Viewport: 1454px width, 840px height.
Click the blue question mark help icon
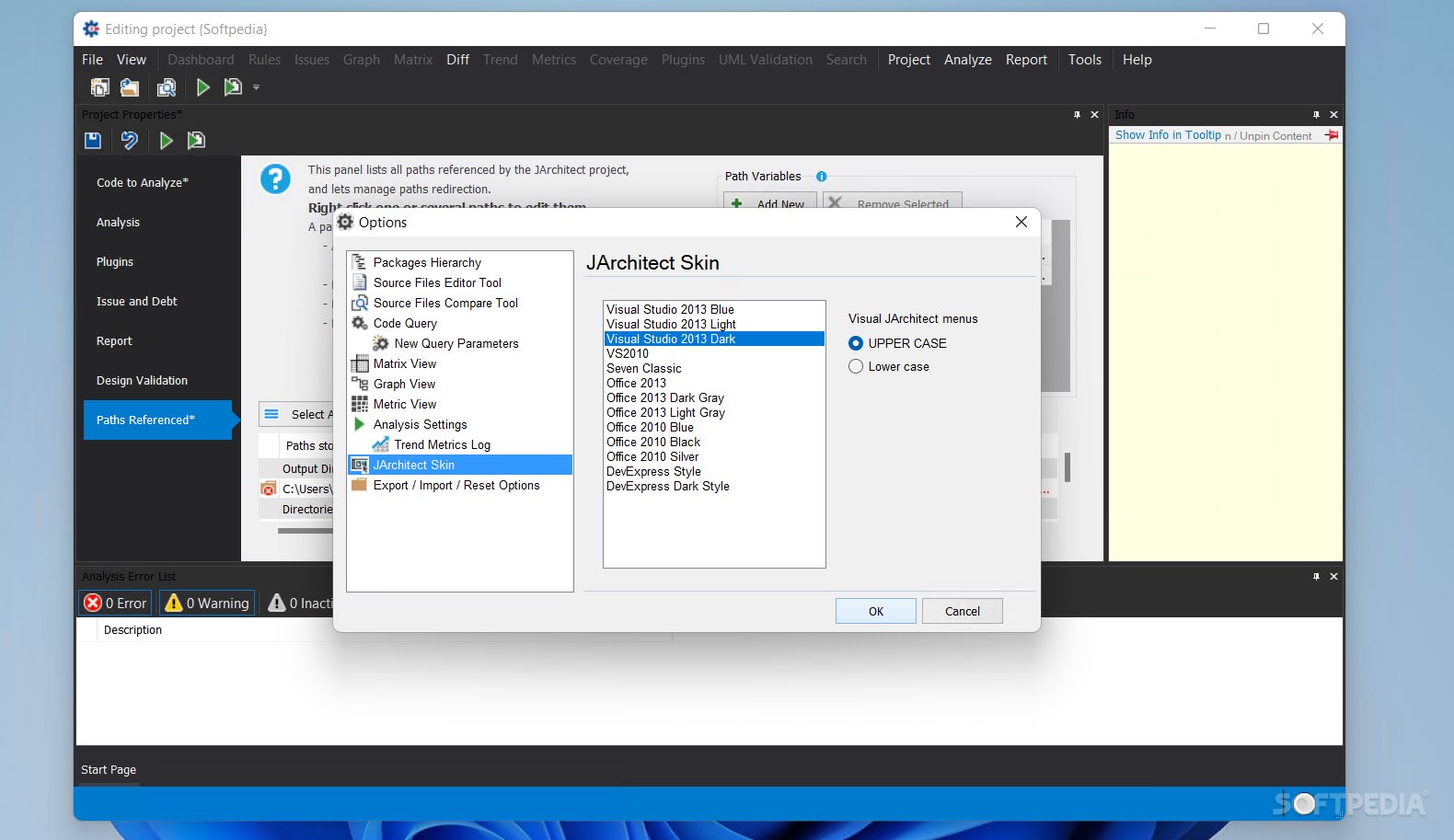275,178
